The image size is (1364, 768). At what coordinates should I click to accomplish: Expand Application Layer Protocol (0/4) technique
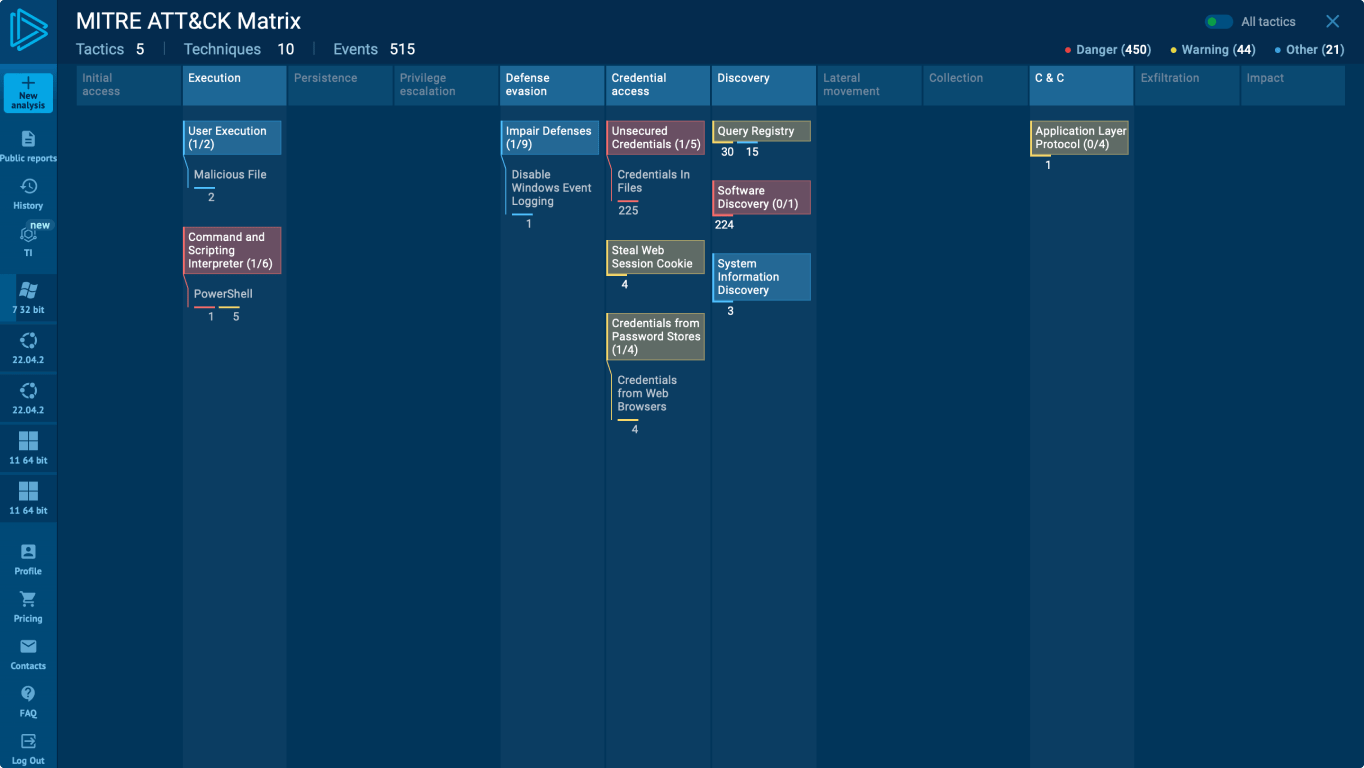(x=1080, y=138)
